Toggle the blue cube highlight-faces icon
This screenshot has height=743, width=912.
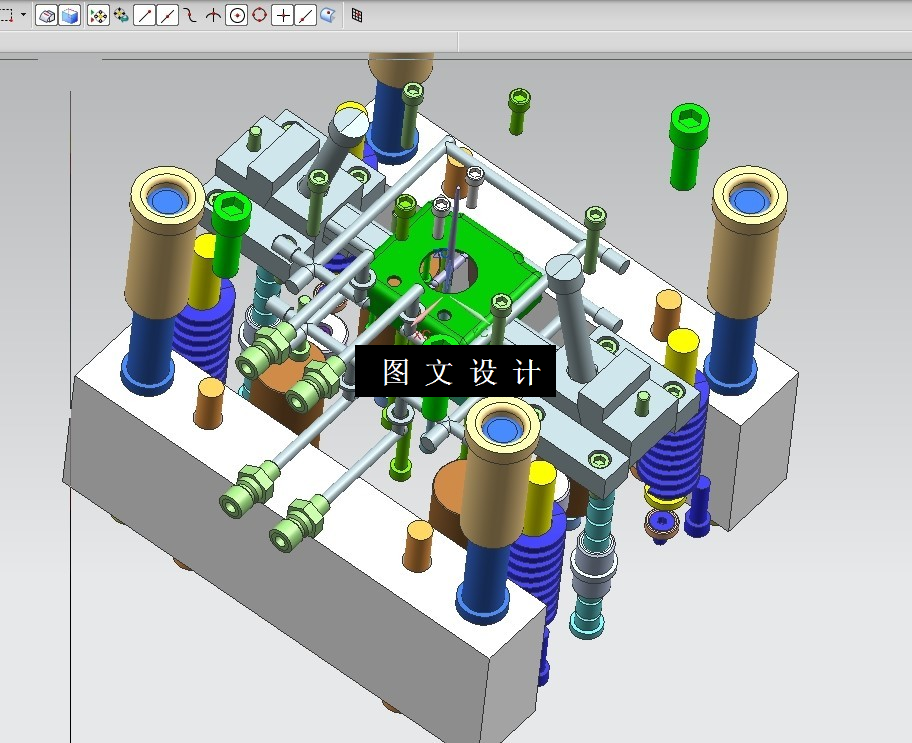pos(70,16)
